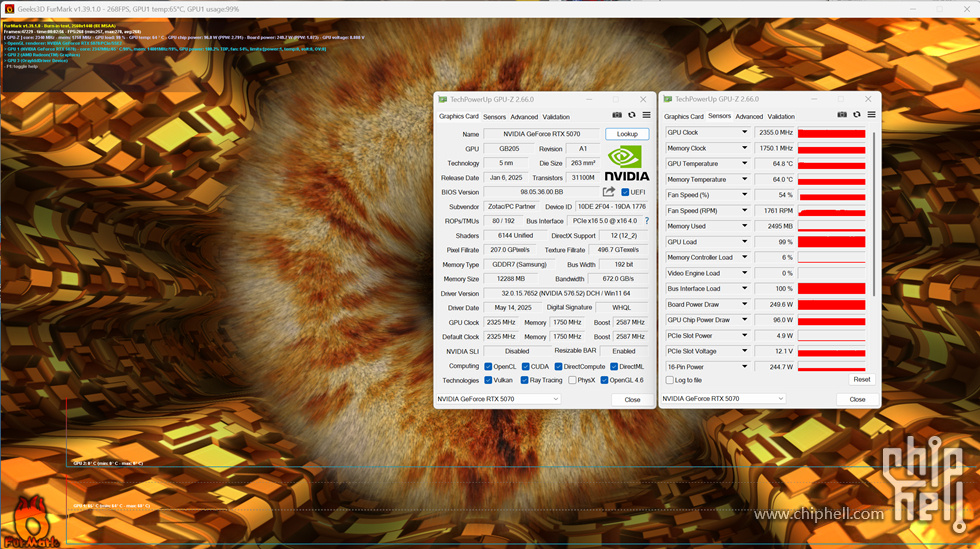Click the GPU-Z app icon in left window title
Viewport: 980px width, 549px height.
(x=442, y=99)
